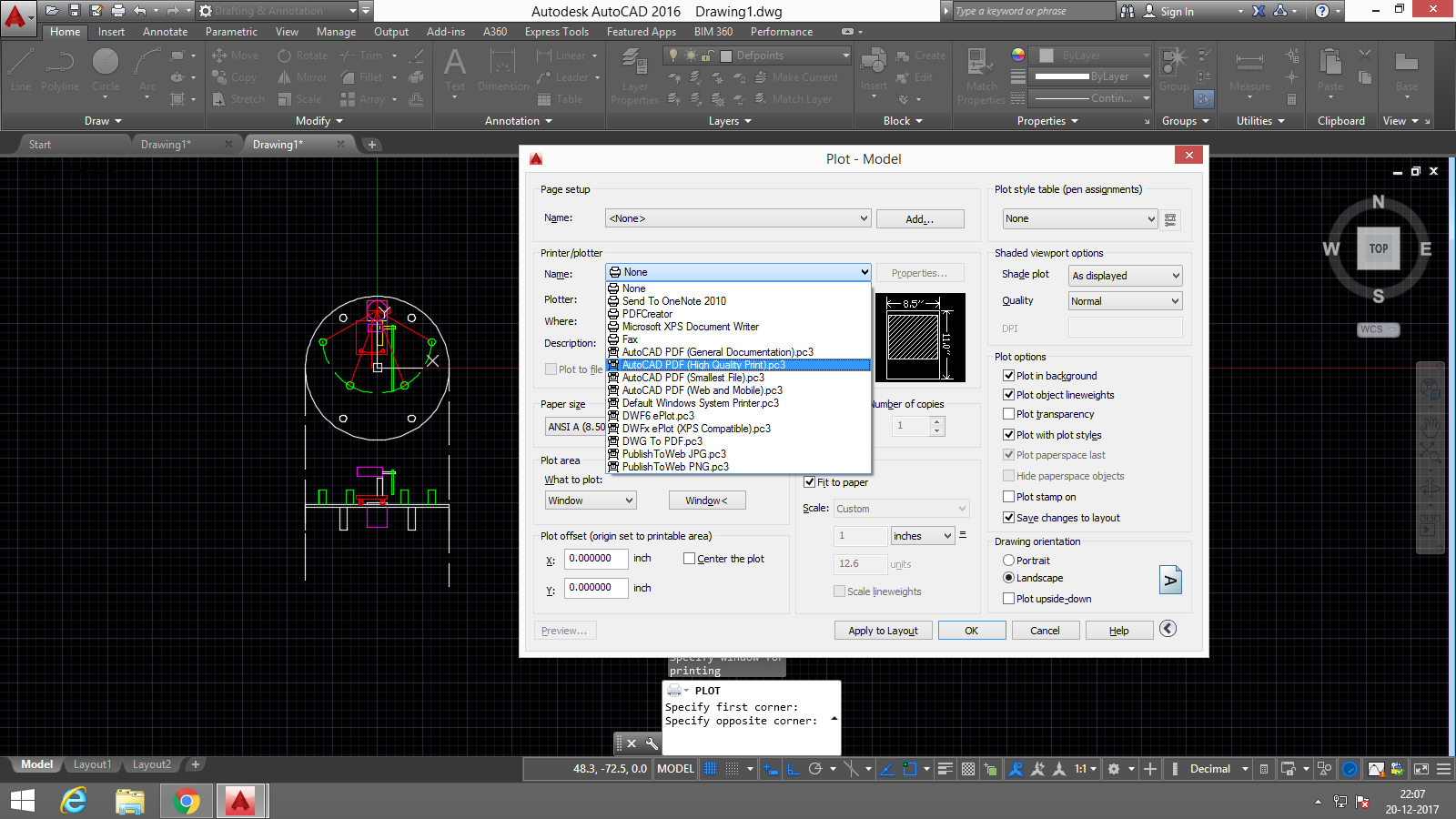Click Cancel in Plot dialog

pos(1045,631)
